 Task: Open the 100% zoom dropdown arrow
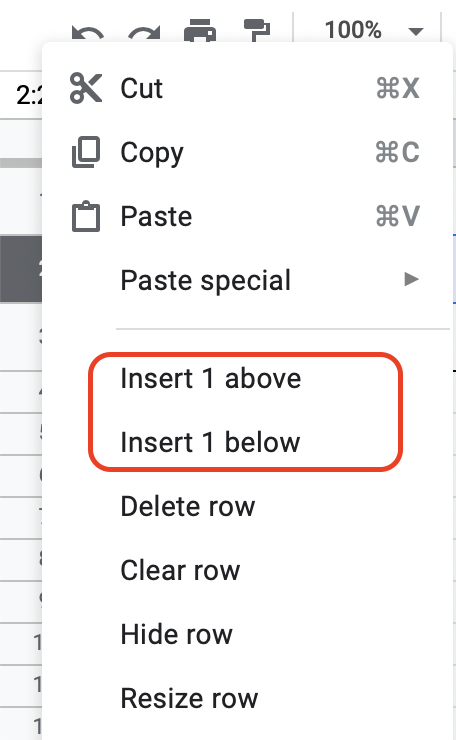pos(416,32)
